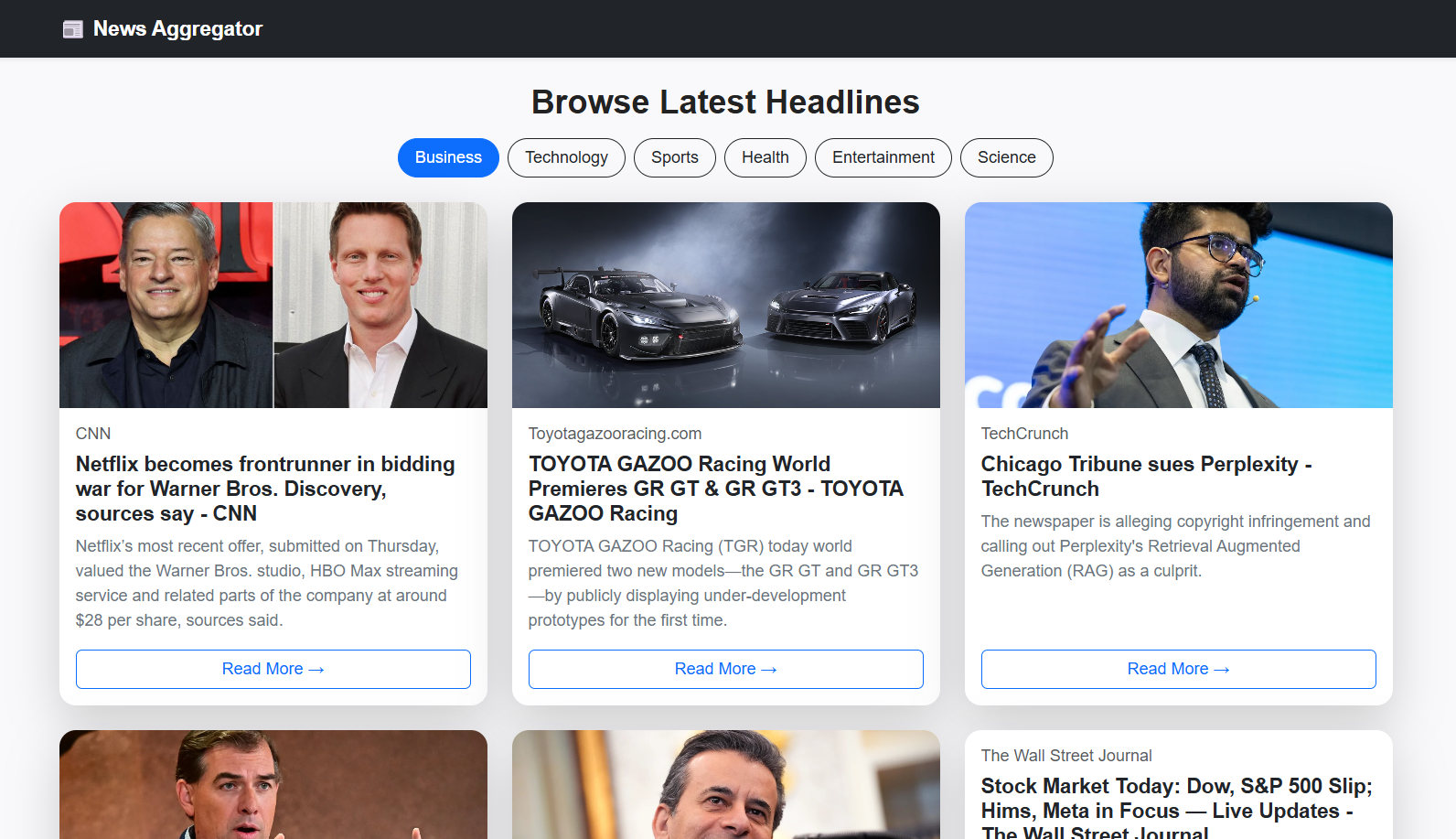Click Read More on Netflix article
Screen dimensions: 1456x839
pyautogui.click(x=273, y=669)
